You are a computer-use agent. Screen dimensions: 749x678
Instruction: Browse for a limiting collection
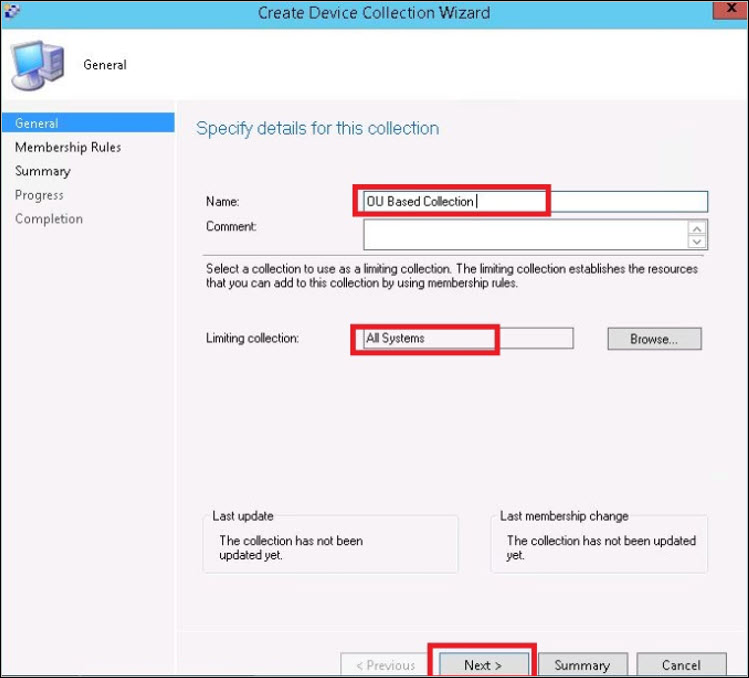(x=654, y=339)
